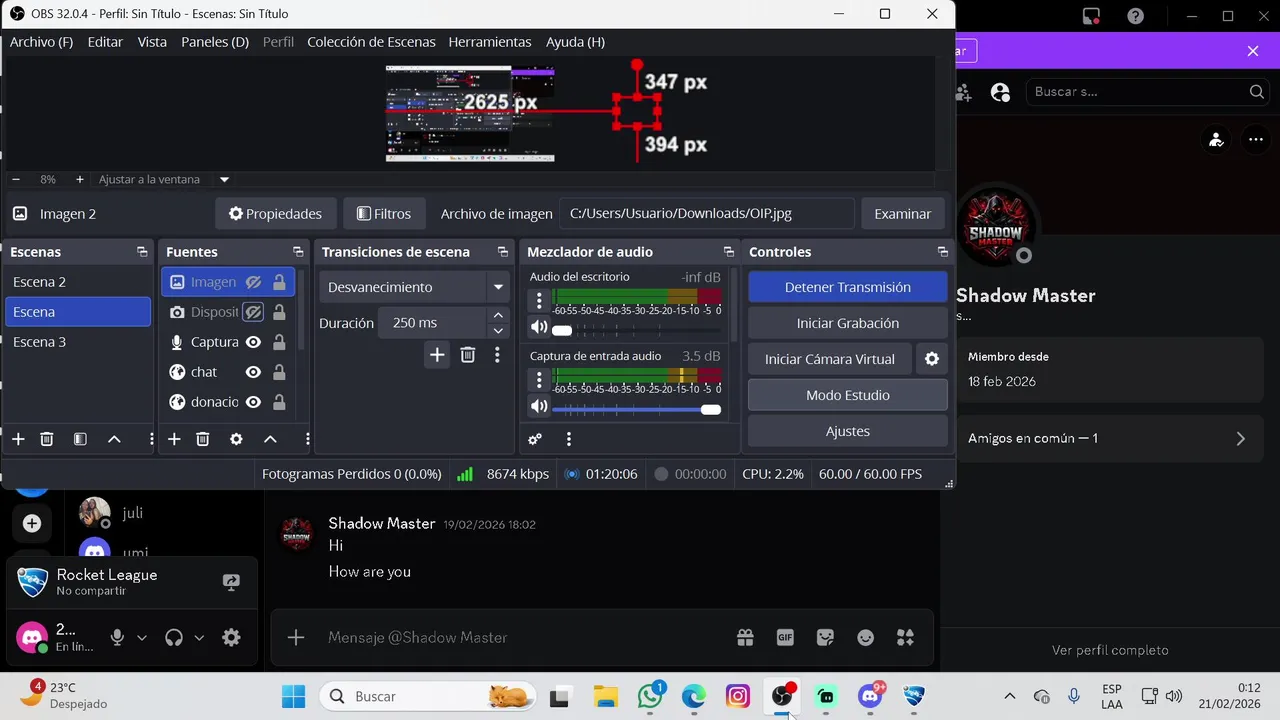Screen dimensions: 1280x720
Task: Open Ajustes button
Action: click(848, 431)
